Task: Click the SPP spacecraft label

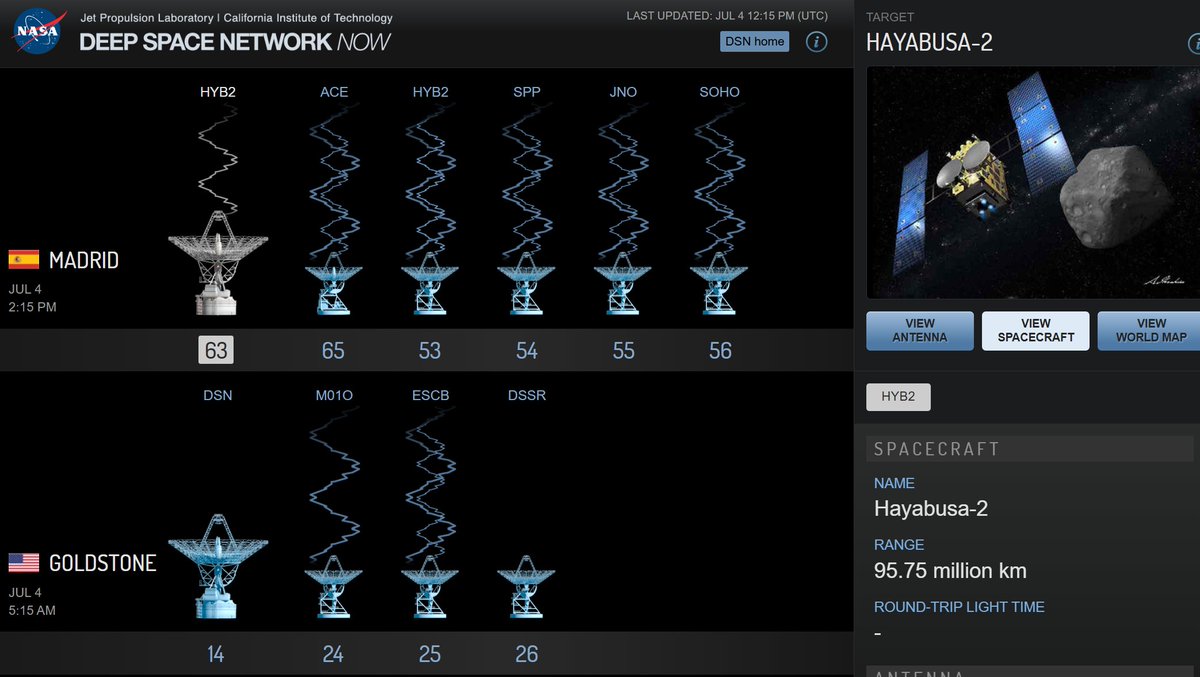Action: (x=527, y=92)
